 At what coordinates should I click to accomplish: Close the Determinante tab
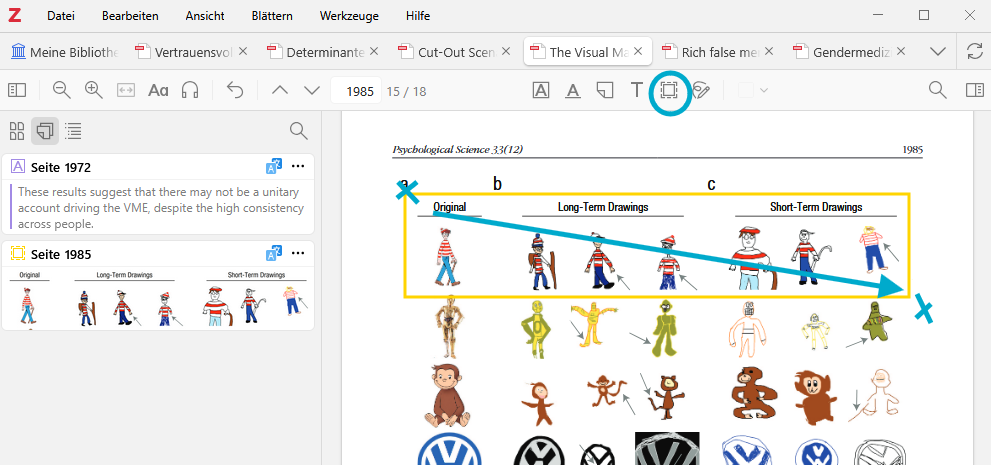[x=374, y=51]
